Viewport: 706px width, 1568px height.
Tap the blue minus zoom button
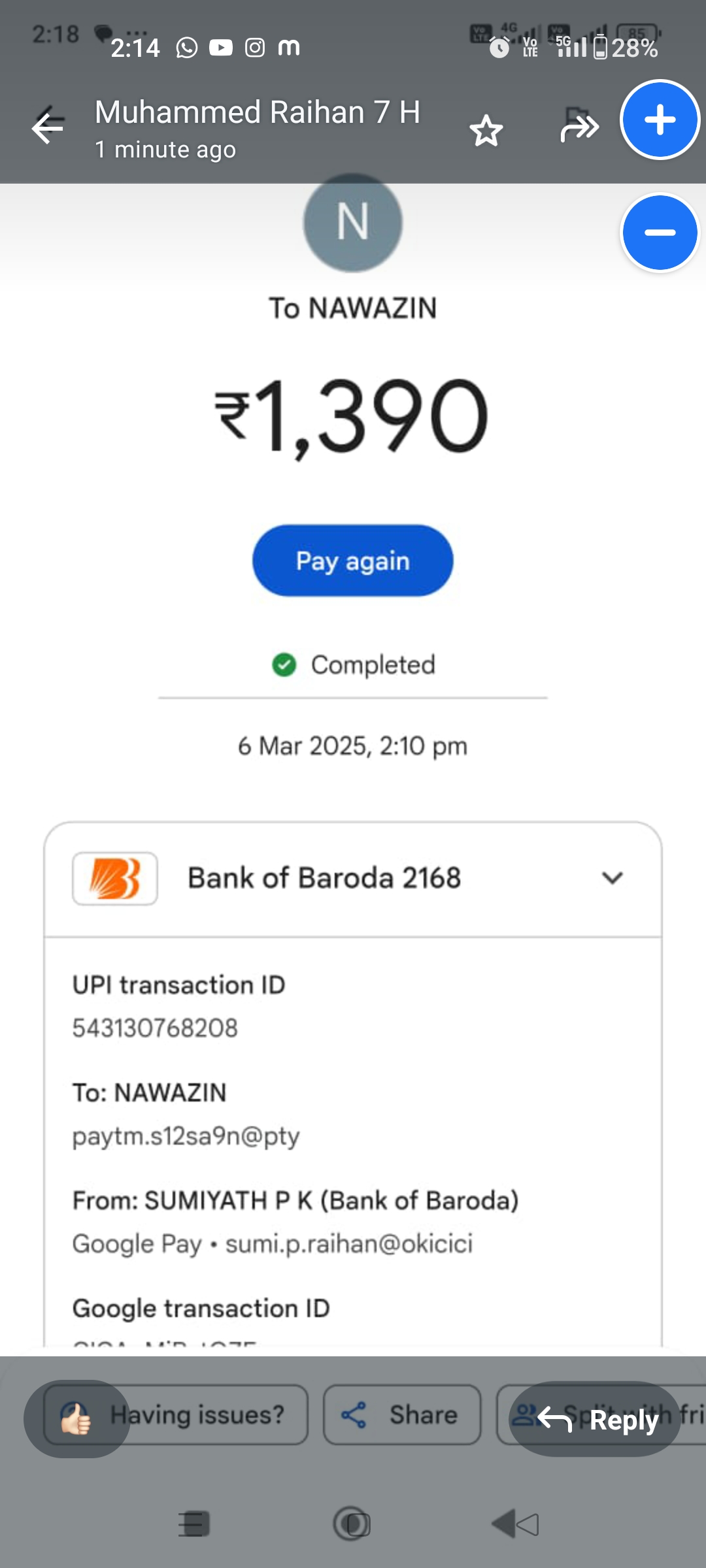tap(660, 233)
